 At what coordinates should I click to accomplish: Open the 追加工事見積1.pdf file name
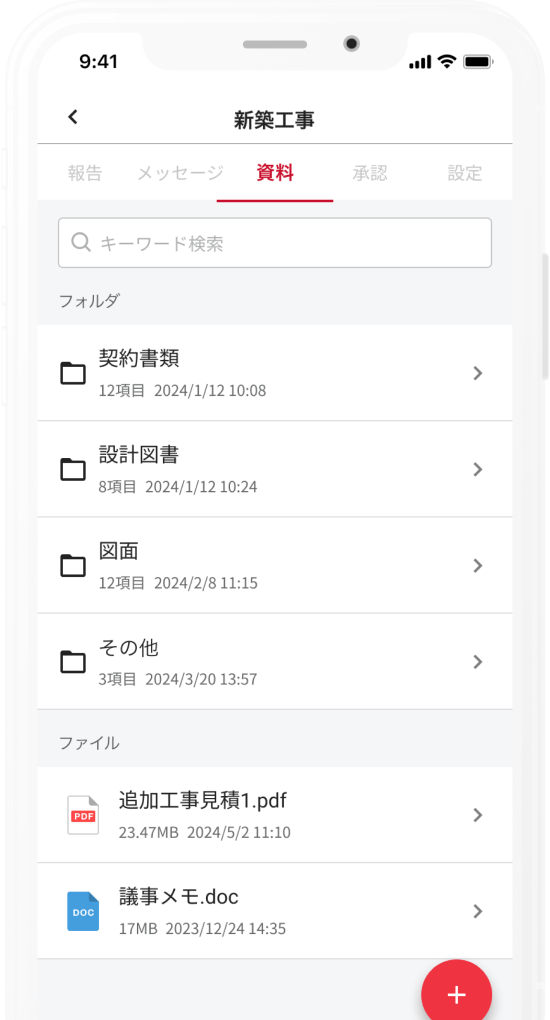(x=203, y=801)
